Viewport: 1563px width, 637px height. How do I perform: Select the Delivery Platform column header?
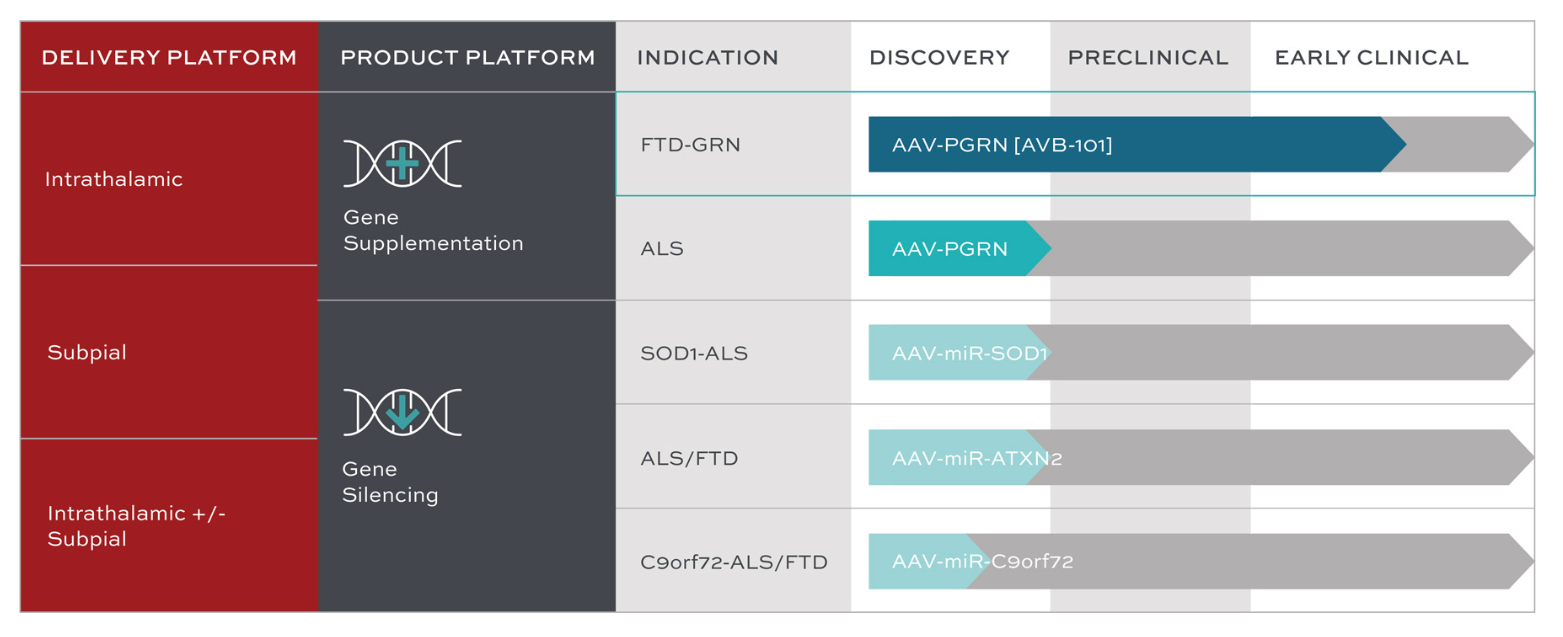169,57
